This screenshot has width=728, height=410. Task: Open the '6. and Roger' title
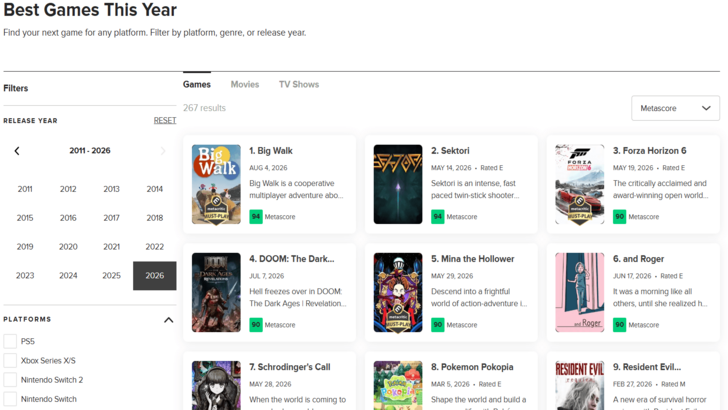(638, 259)
